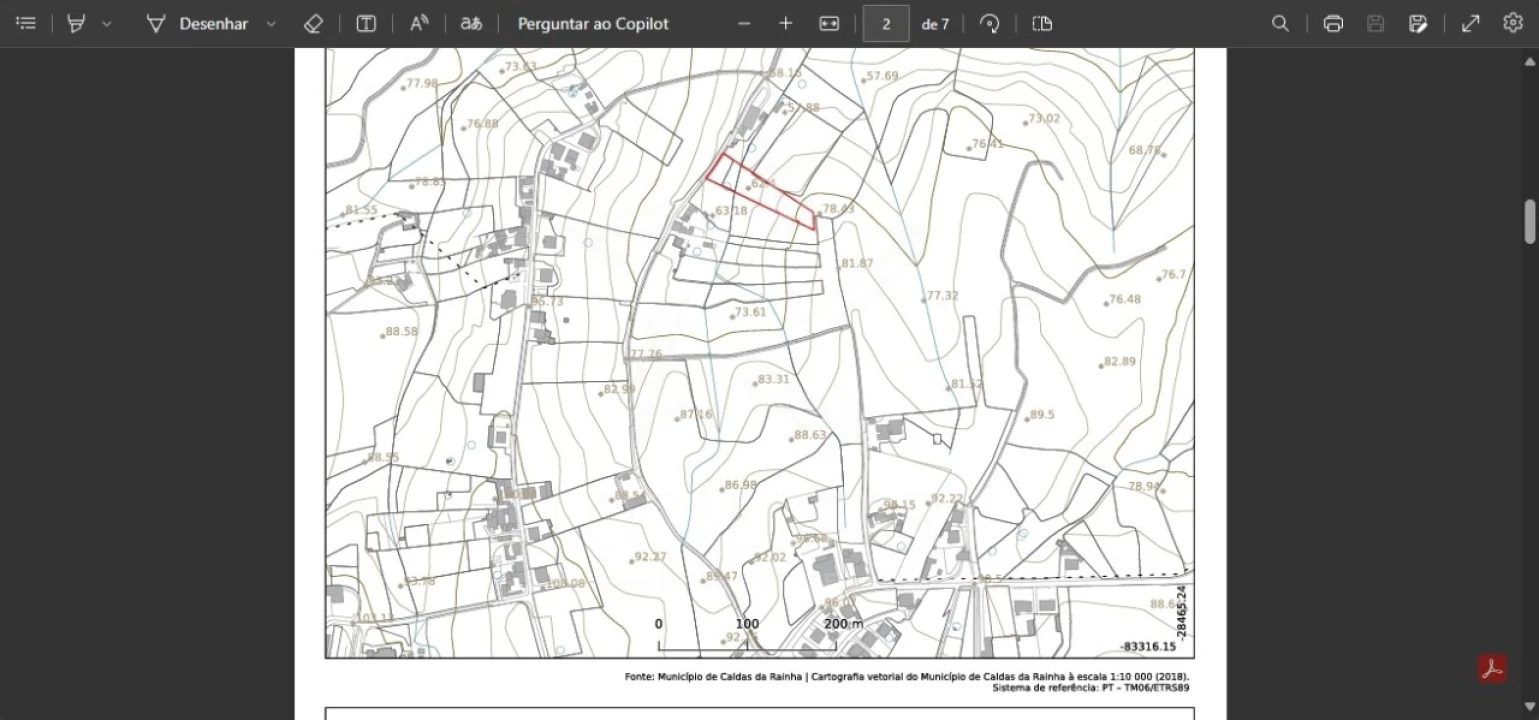Toggle fit to width view
The width and height of the screenshot is (1539, 720).
click(829, 23)
